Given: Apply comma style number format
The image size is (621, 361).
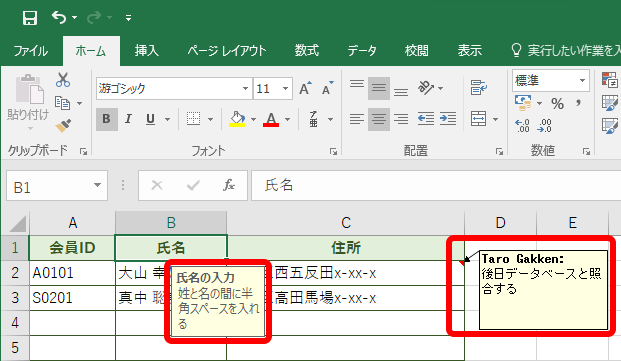Looking at the screenshot, I should [x=579, y=104].
